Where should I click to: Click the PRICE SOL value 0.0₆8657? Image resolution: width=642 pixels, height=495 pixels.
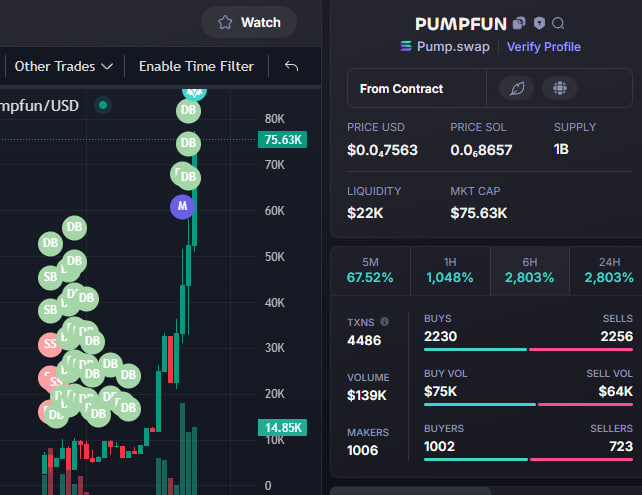coord(481,150)
